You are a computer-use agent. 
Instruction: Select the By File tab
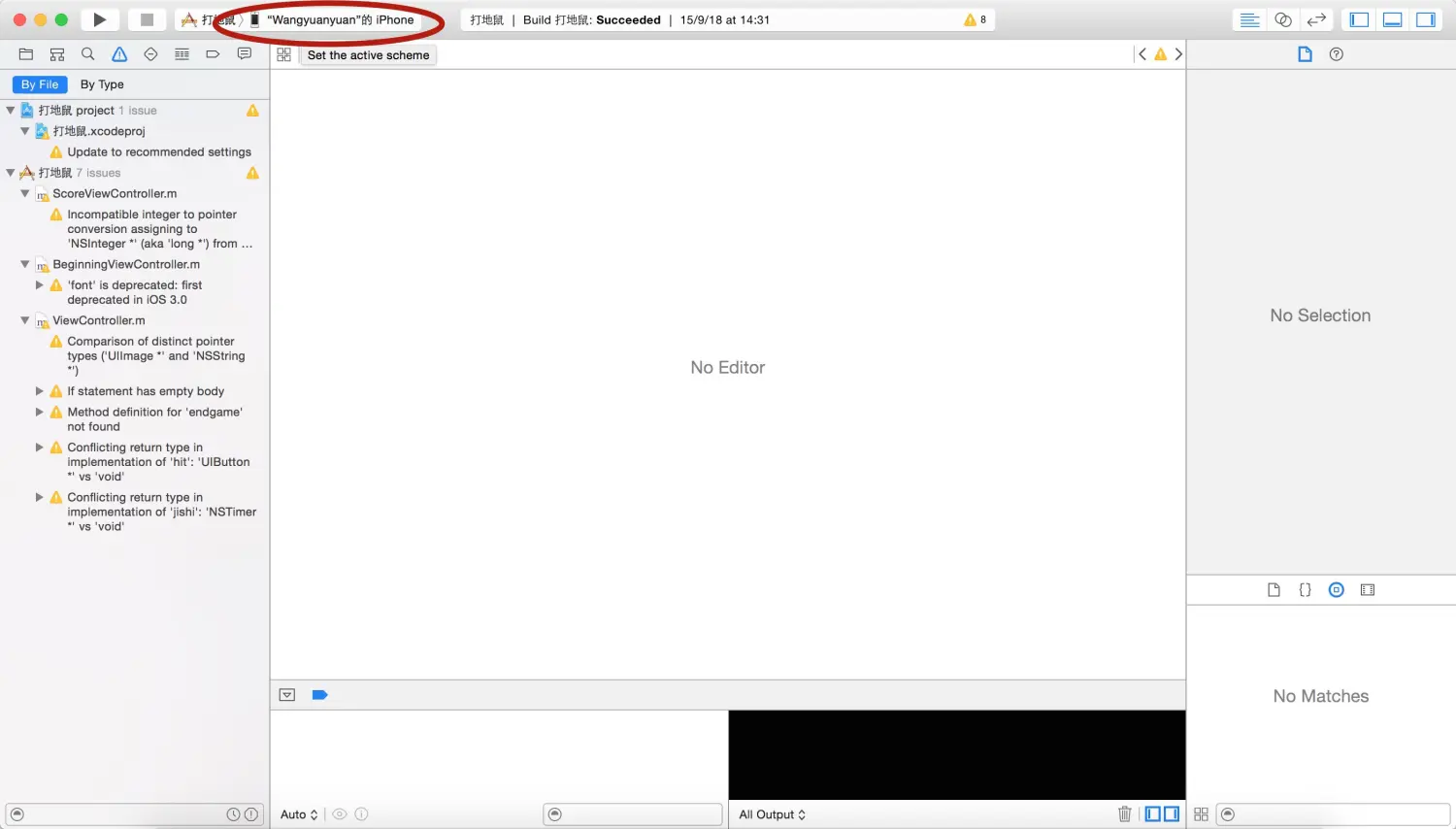click(40, 84)
